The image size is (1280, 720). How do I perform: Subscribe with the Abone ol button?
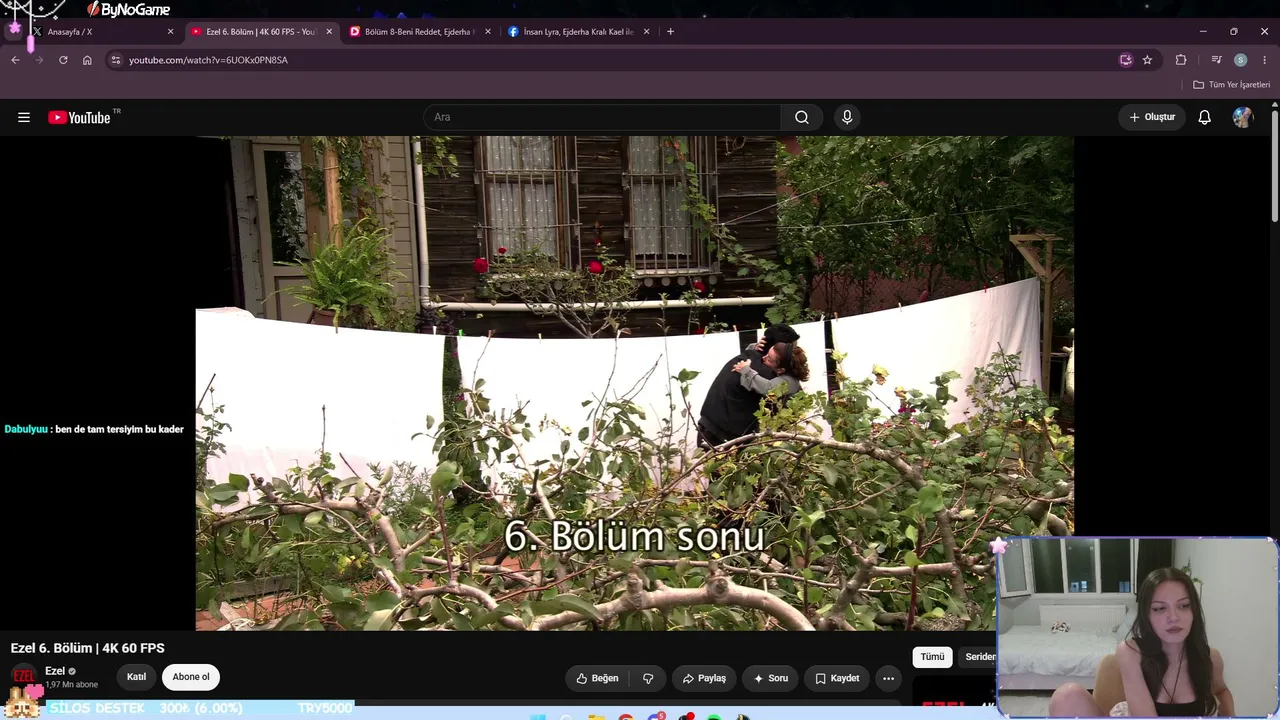click(x=191, y=677)
